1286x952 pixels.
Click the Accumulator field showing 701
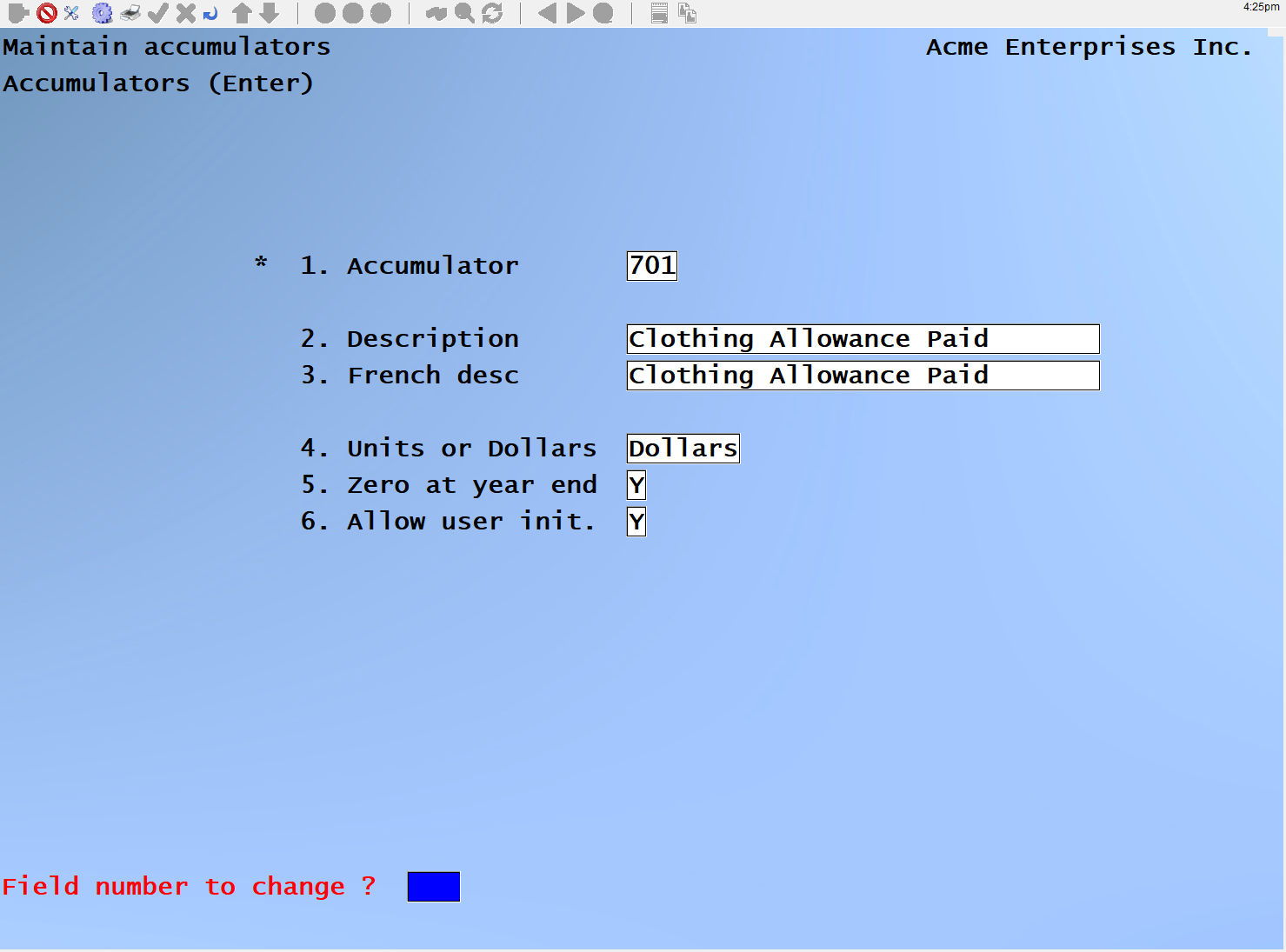click(651, 265)
